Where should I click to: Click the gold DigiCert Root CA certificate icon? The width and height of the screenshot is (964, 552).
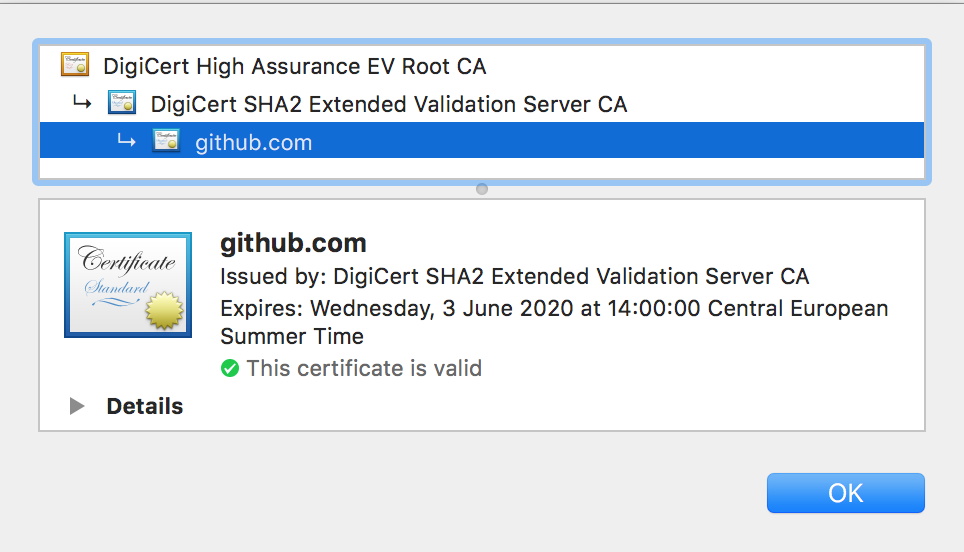pyautogui.click(x=75, y=65)
